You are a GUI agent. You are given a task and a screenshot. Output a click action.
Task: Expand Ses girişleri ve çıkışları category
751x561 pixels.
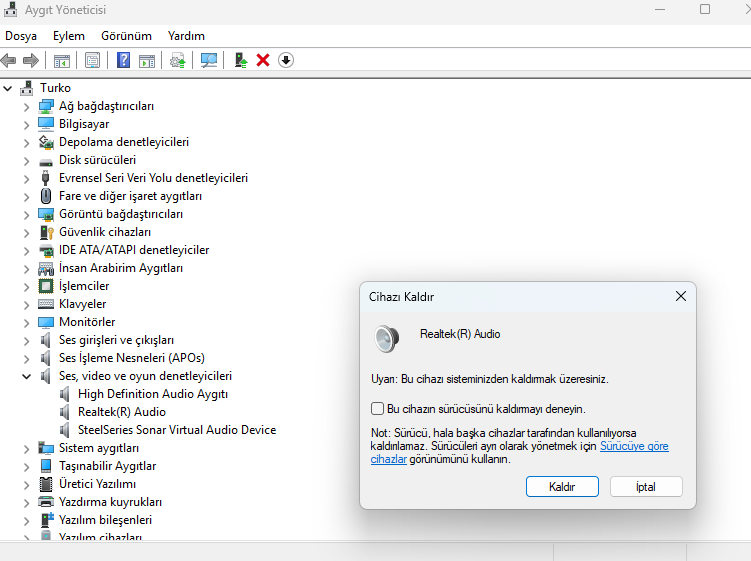tap(27, 341)
